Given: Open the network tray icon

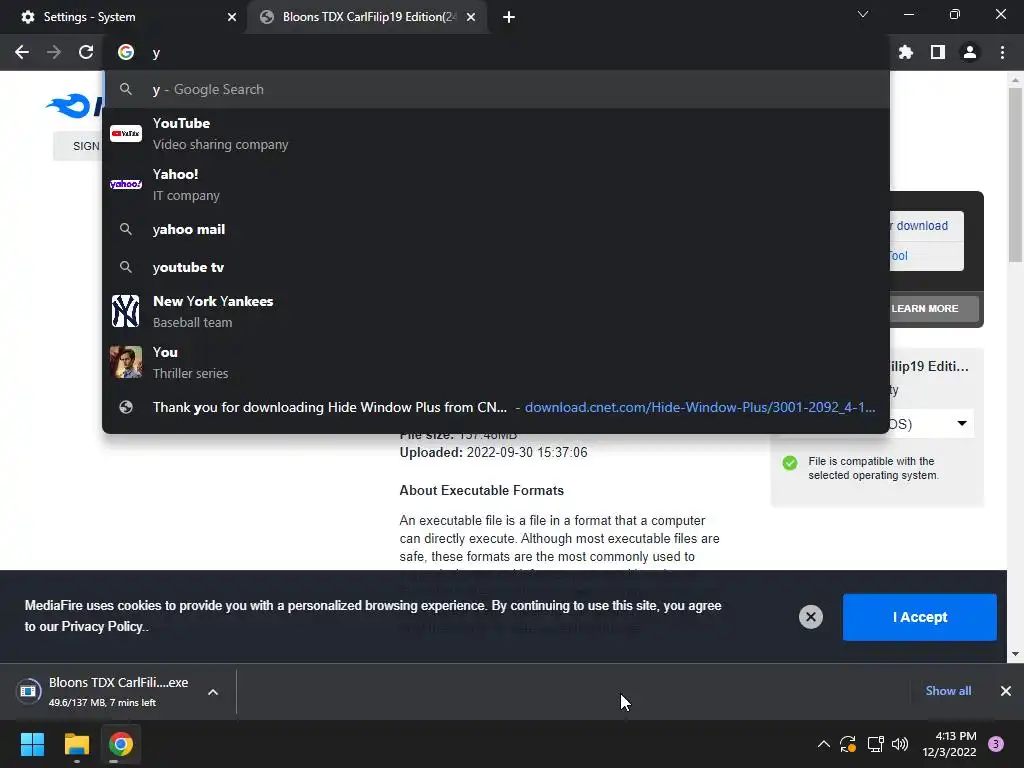Looking at the screenshot, I should coord(875,744).
